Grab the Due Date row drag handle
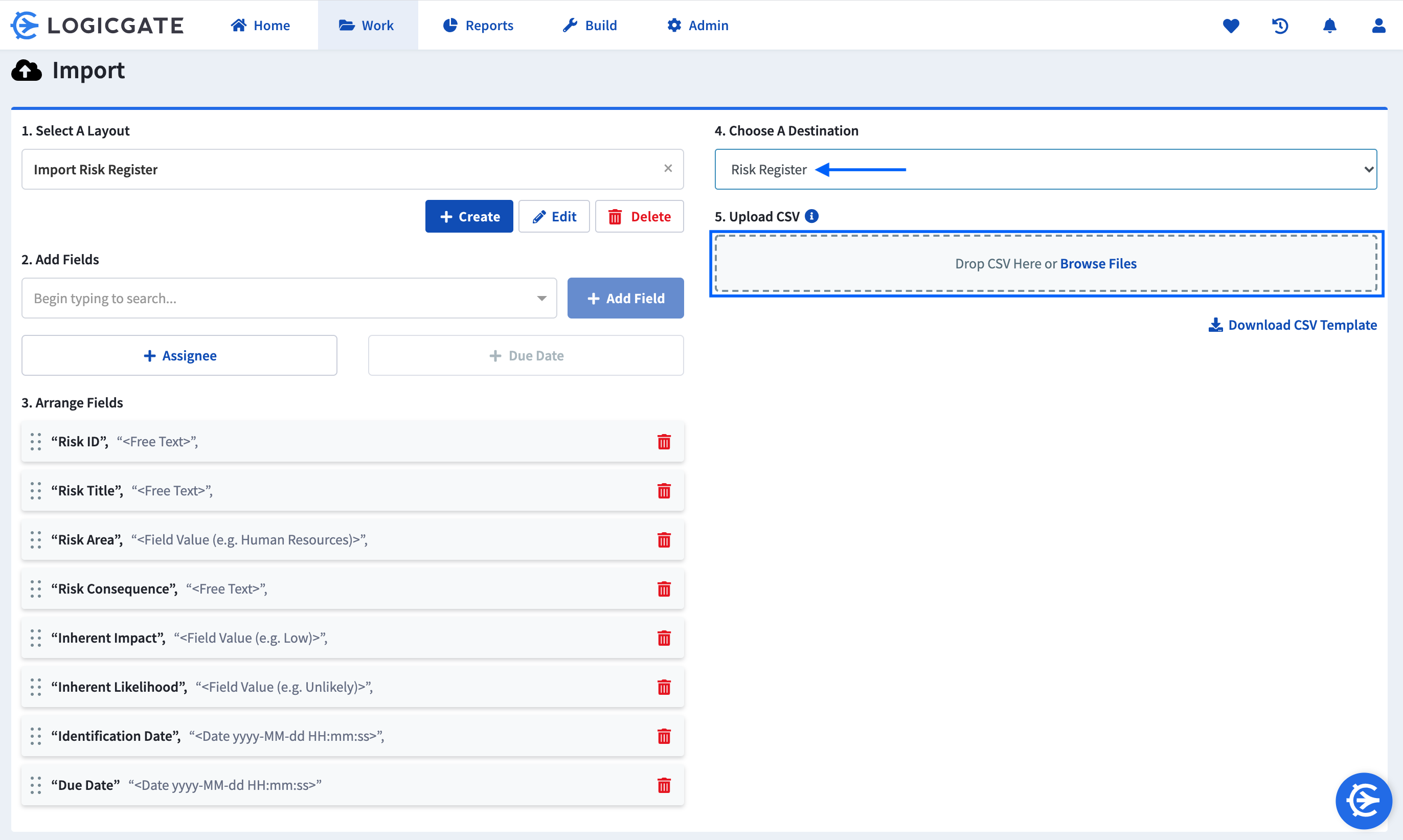The width and height of the screenshot is (1403, 840). [x=36, y=786]
